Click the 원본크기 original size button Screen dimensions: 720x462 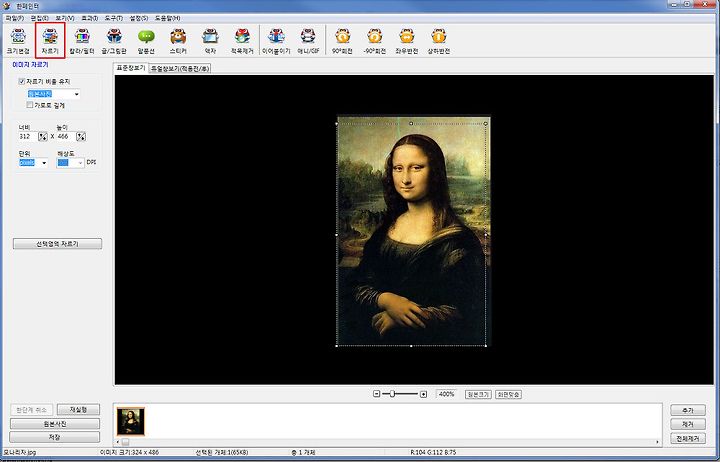pyautogui.click(x=478, y=394)
